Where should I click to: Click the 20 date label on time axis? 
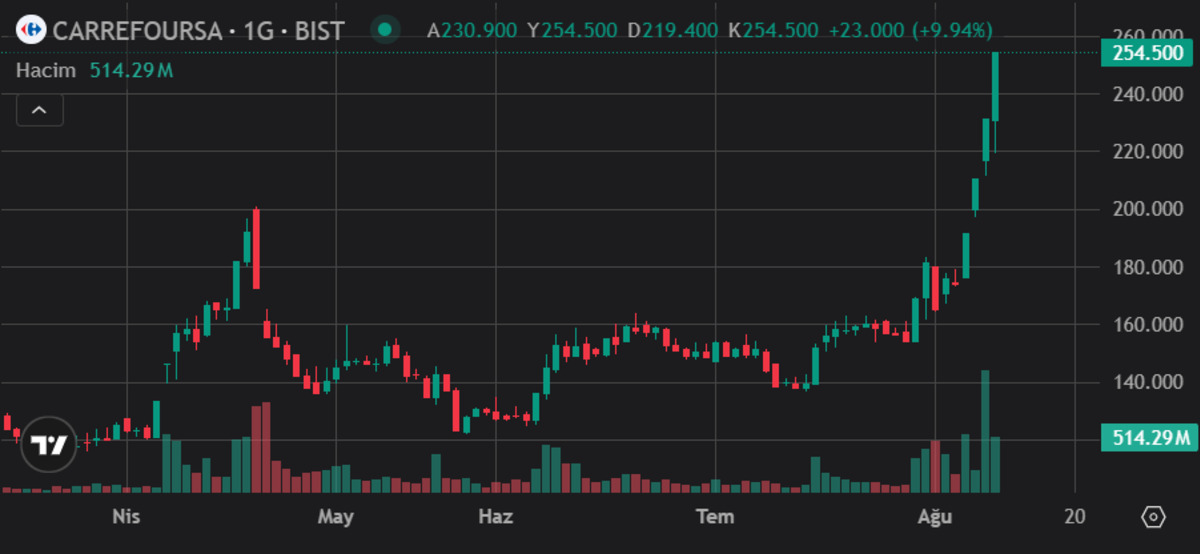click(x=1075, y=517)
